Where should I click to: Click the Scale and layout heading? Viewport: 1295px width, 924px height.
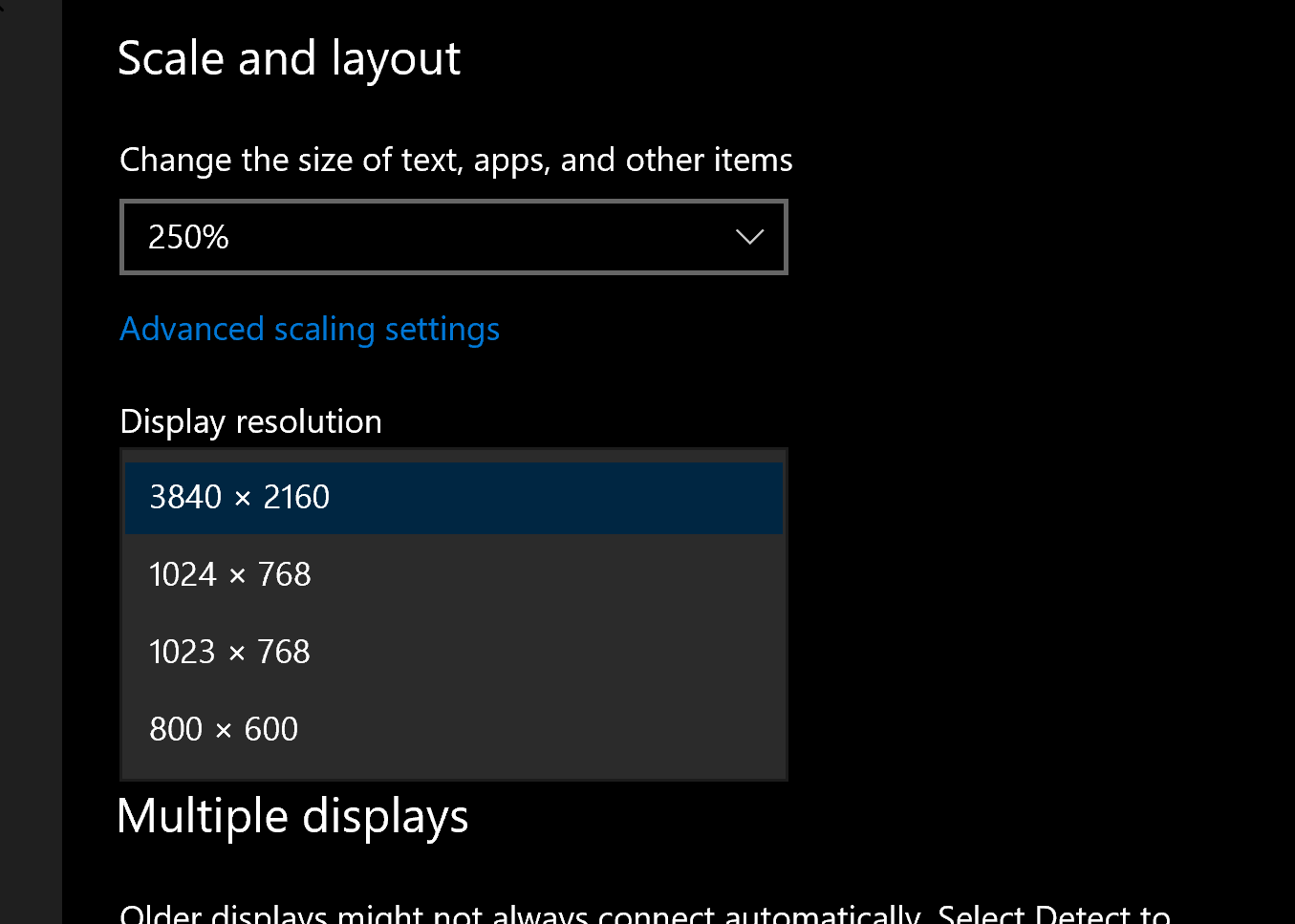click(289, 57)
